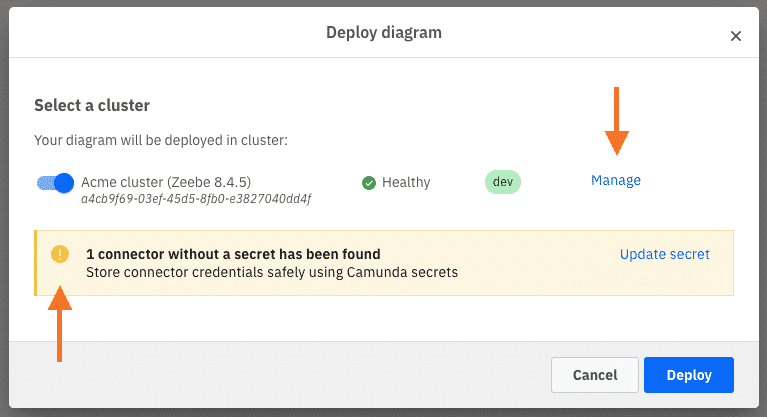Click the orange arrow pointing at Manage
The width and height of the screenshot is (767, 417).
(x=616, y=121)
